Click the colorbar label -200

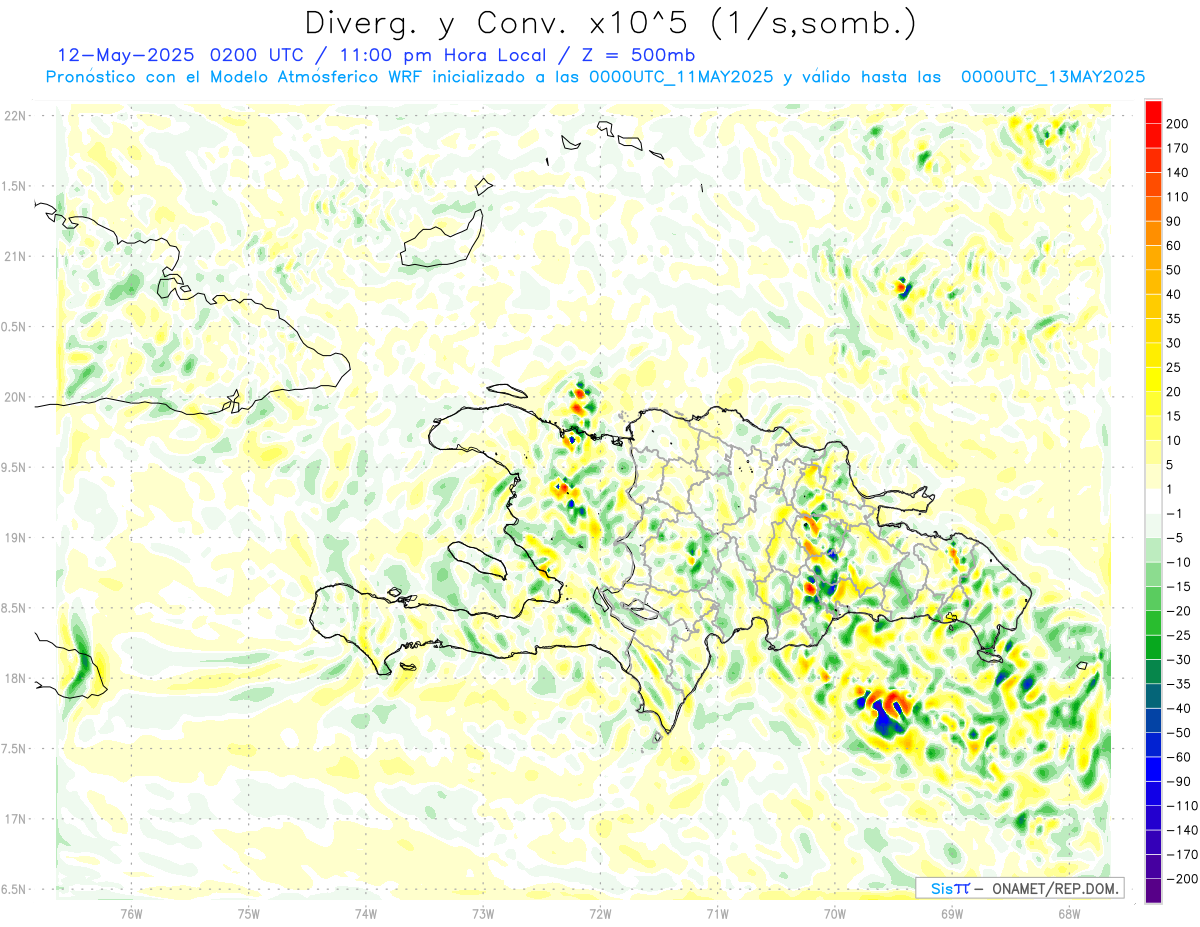pos(1184,878)
